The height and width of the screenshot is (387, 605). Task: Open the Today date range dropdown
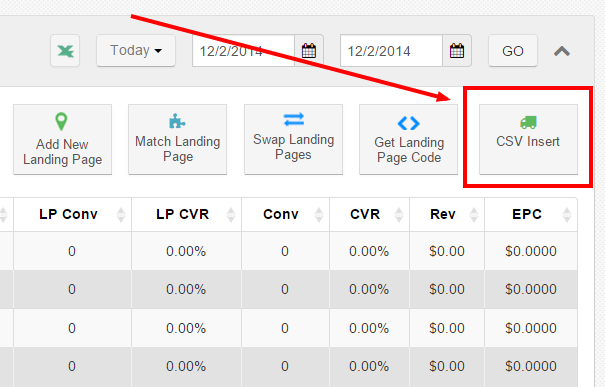tap(136, 51)
